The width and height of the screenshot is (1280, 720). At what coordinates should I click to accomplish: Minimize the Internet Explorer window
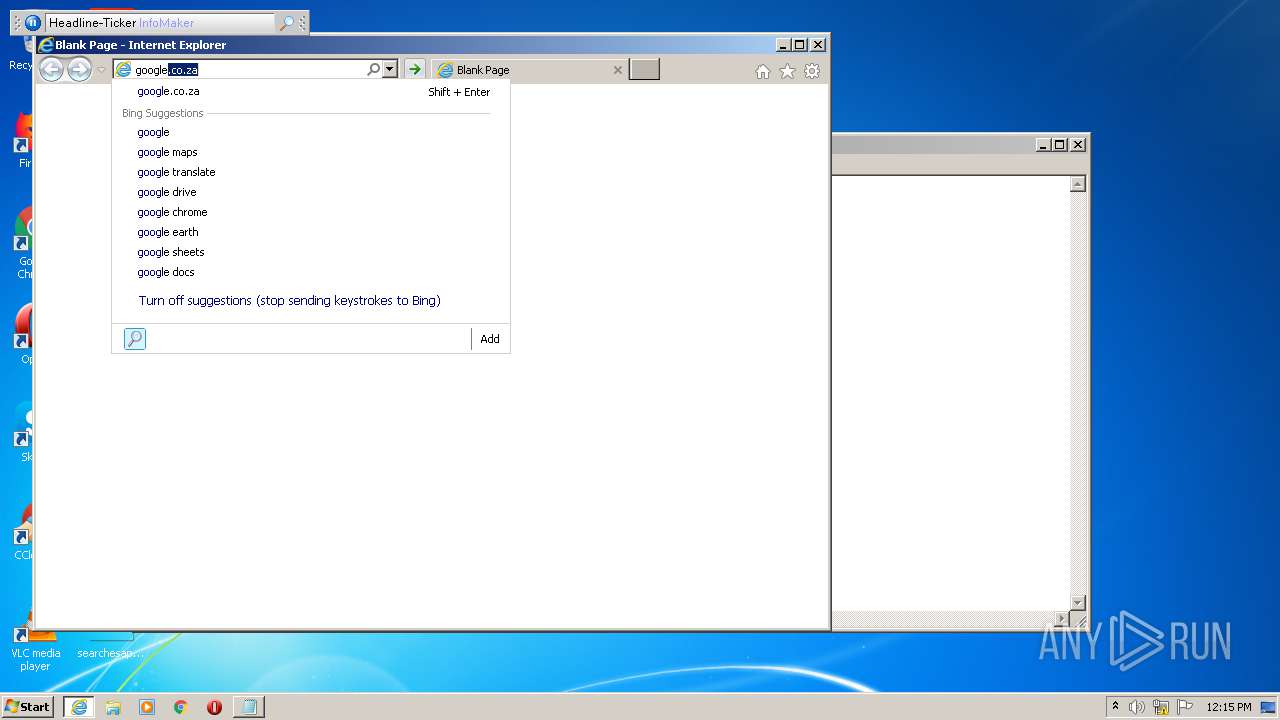783,45
